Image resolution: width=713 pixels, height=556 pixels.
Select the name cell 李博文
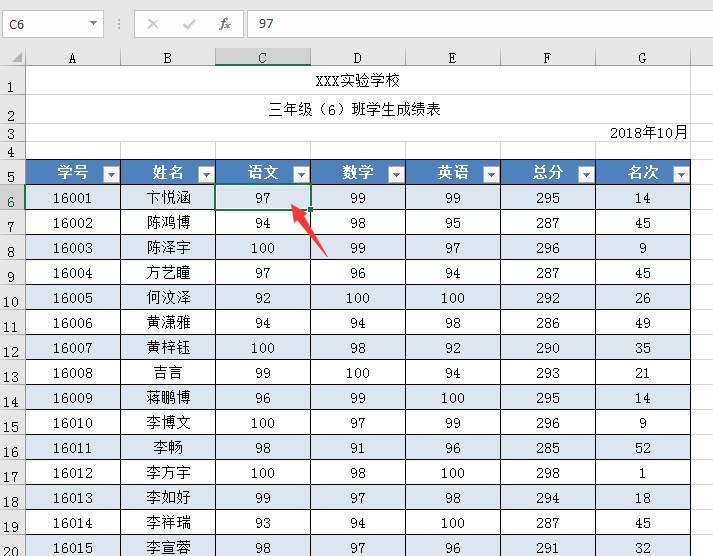coord(168,423)
